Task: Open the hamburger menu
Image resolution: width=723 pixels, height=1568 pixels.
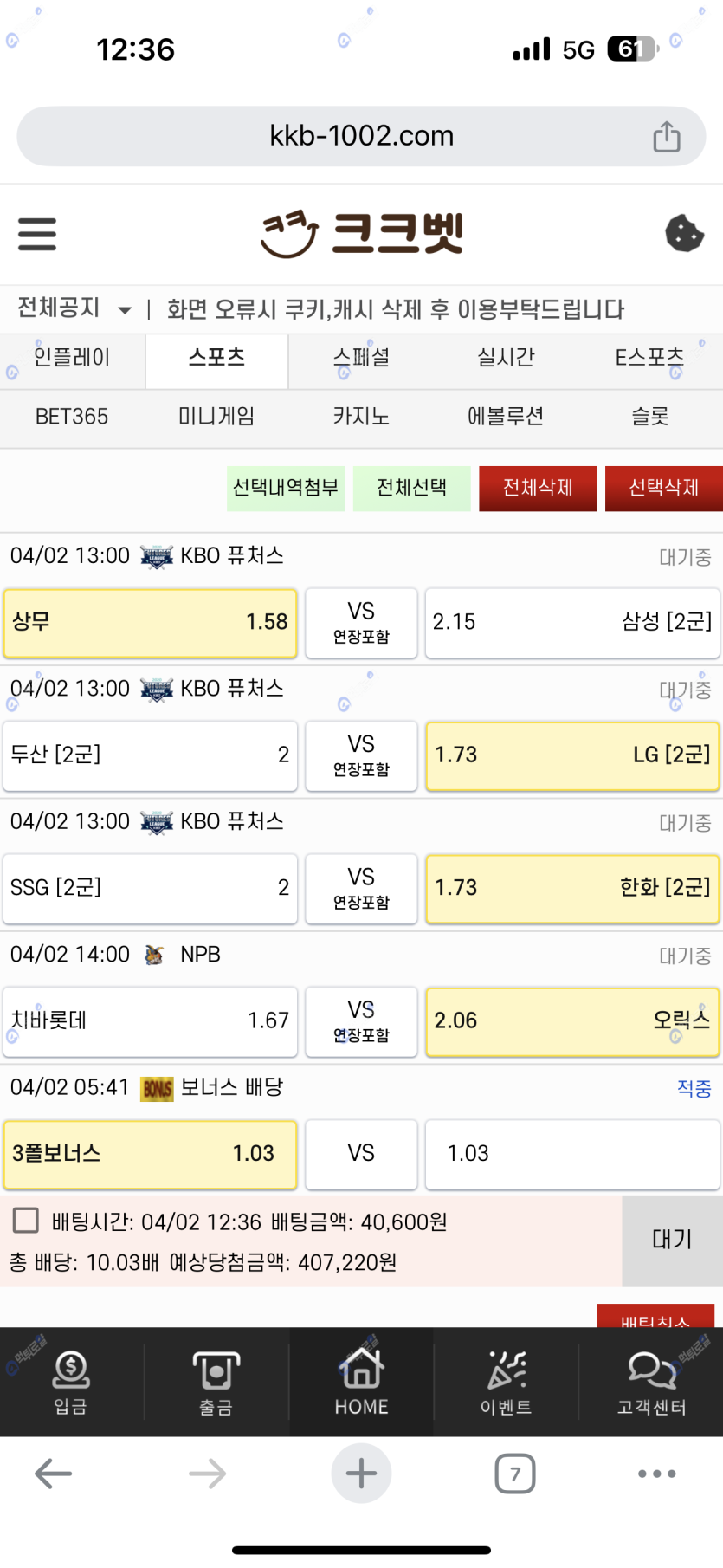Action: [x=37, y=234]
